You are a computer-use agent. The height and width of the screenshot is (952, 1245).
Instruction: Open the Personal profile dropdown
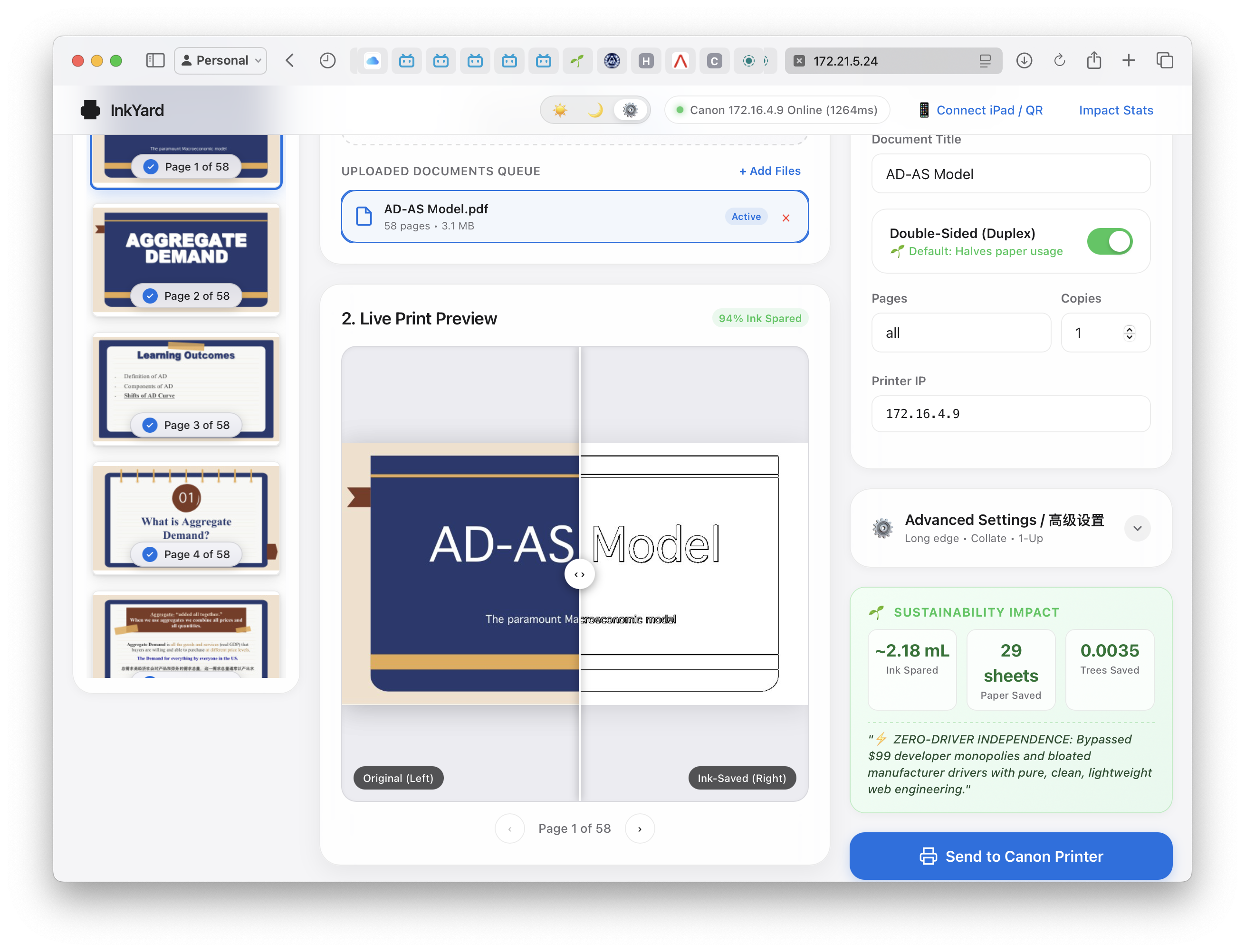point(220,61)
